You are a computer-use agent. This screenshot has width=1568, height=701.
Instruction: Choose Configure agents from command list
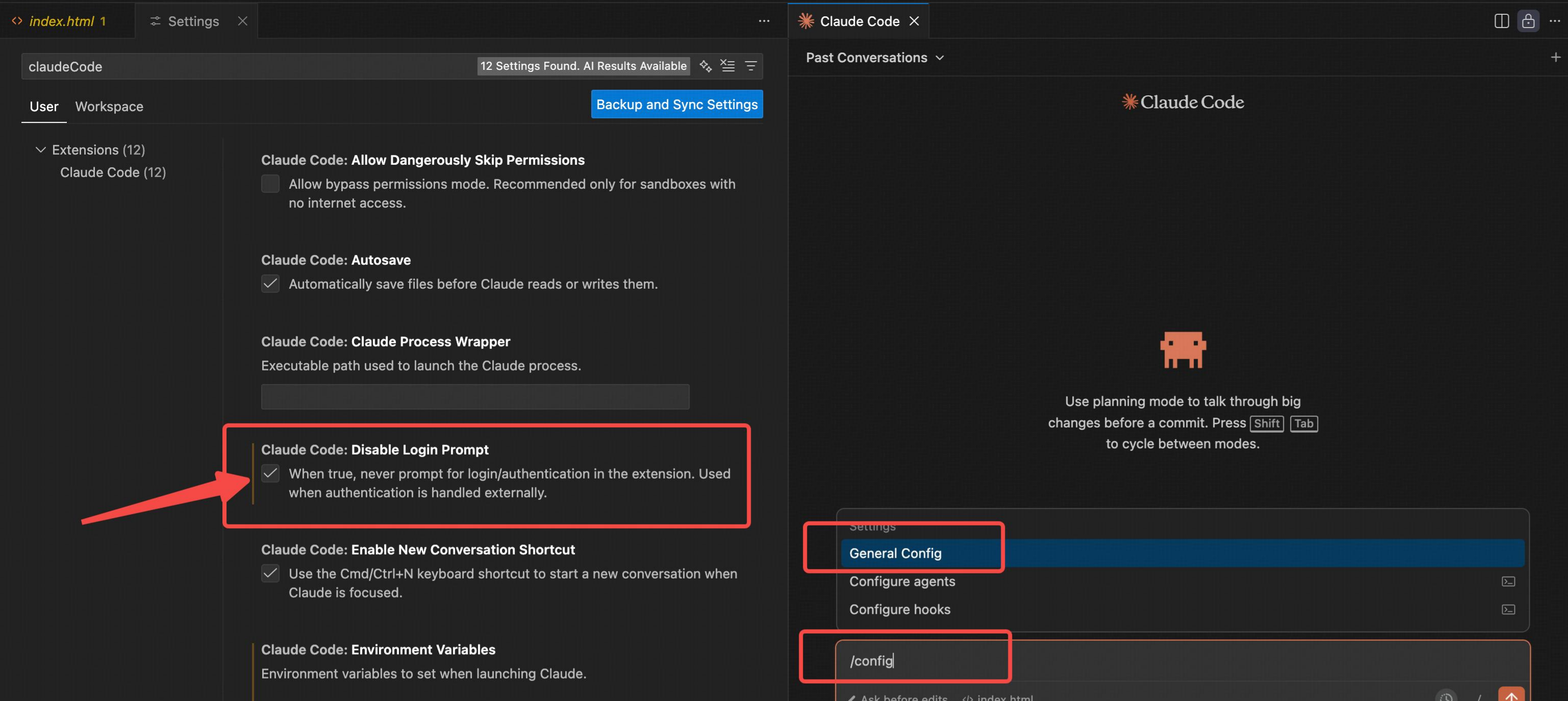pos(1182,582)
